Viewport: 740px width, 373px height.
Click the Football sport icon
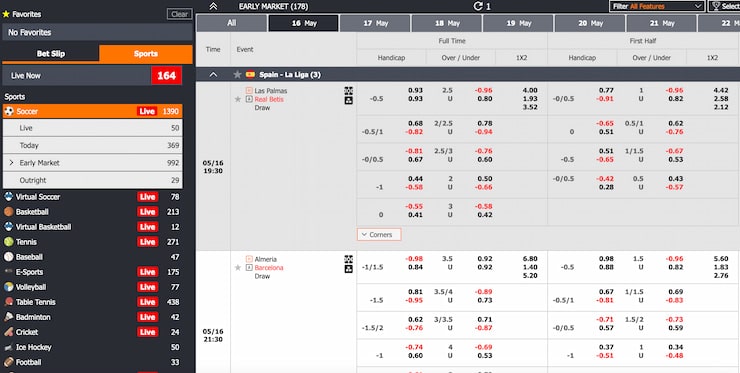coord(8,362)
